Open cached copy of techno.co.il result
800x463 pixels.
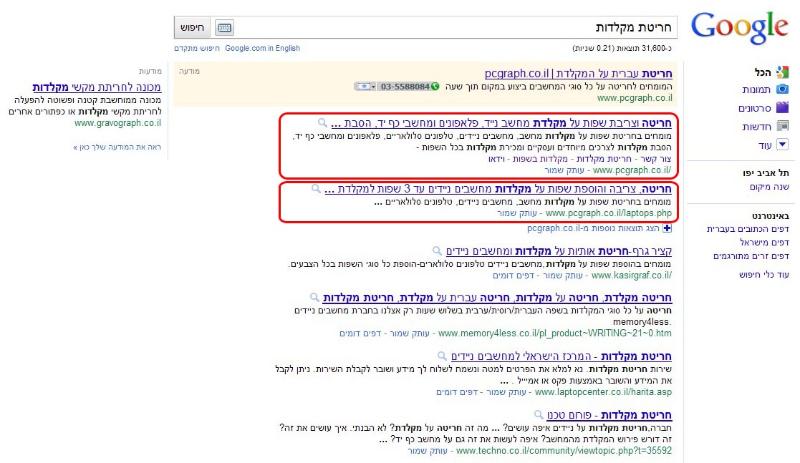coord(428,451)
